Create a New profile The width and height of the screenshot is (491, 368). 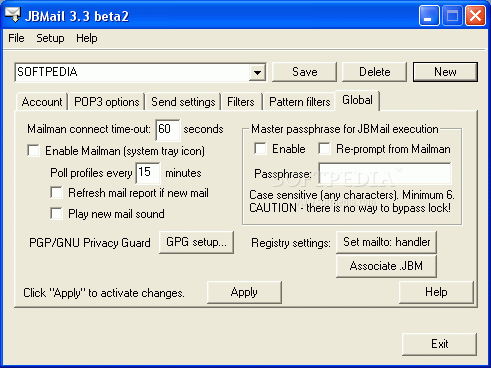(x=445, y=72)
